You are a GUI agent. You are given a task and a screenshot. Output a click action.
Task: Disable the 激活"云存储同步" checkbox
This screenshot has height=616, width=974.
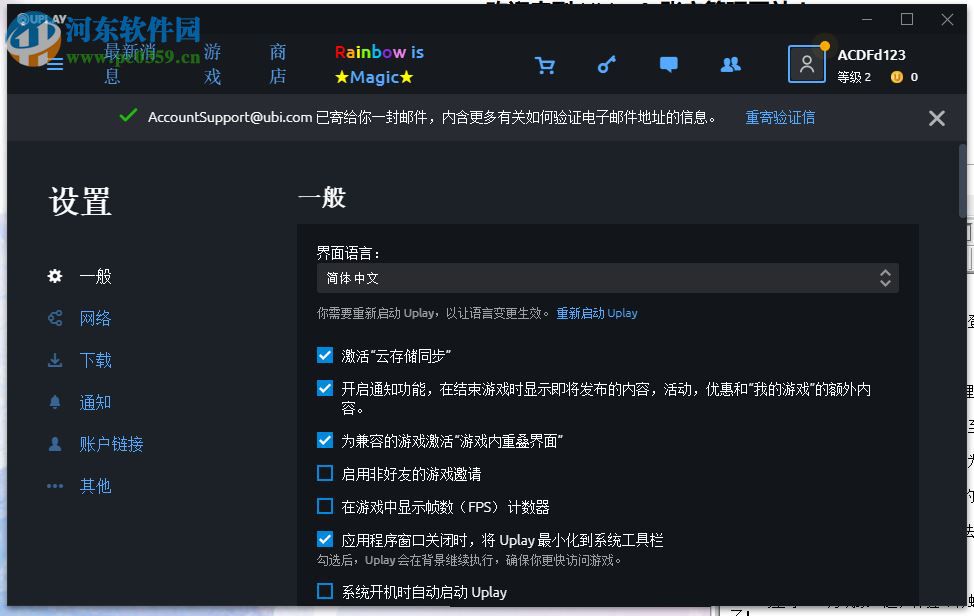[325, 355]
